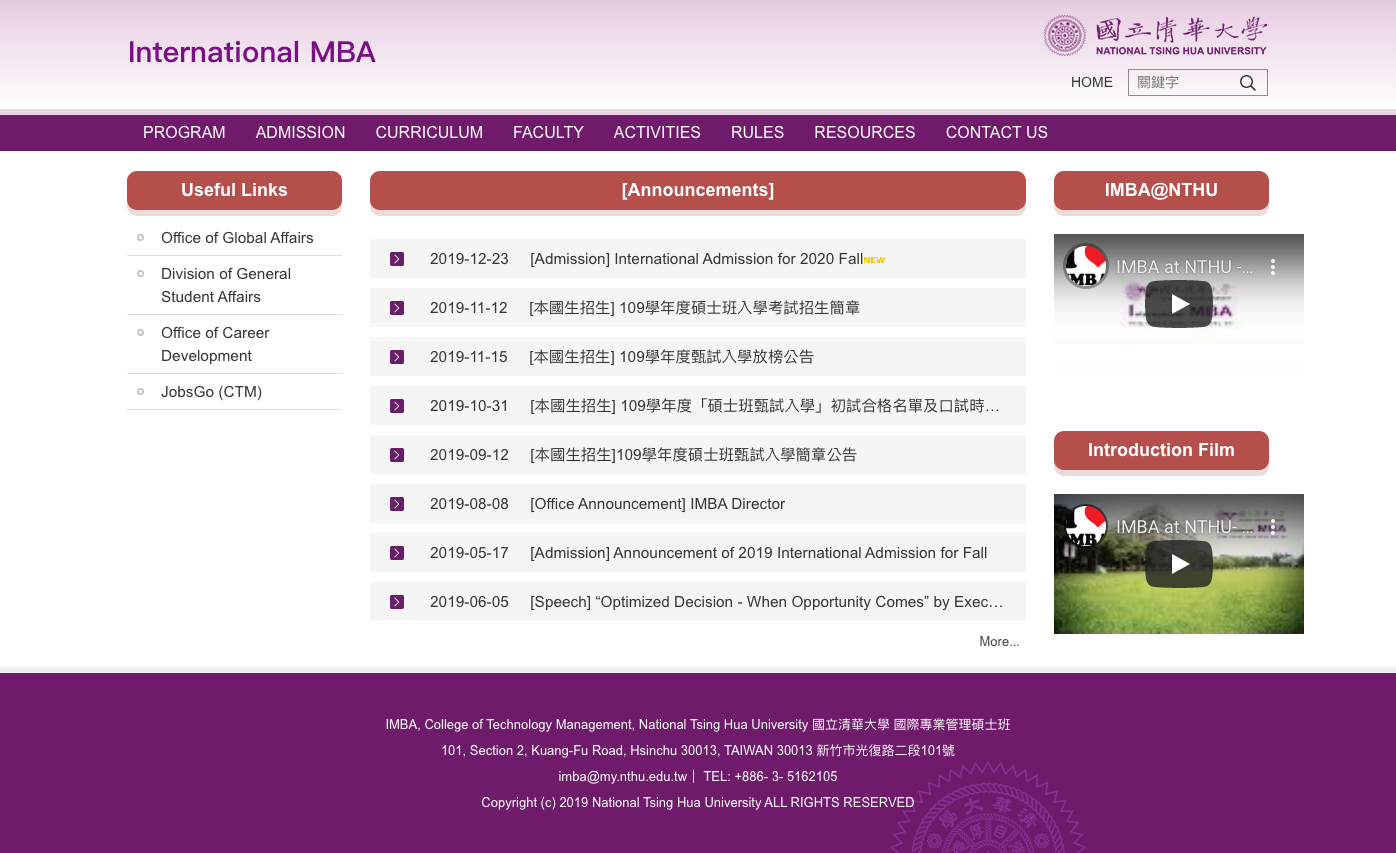This screenshot has width=1396, height=853.
Task: Click arrow icon beside 2019-06-05 announcement
Action: 397,602
